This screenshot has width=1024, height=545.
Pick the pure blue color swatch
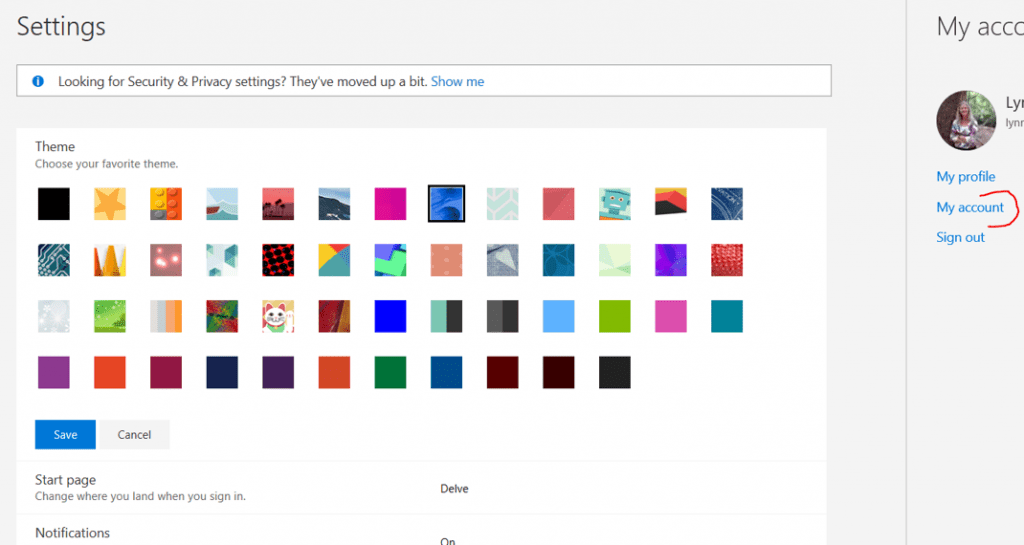(x=391, y=316)
